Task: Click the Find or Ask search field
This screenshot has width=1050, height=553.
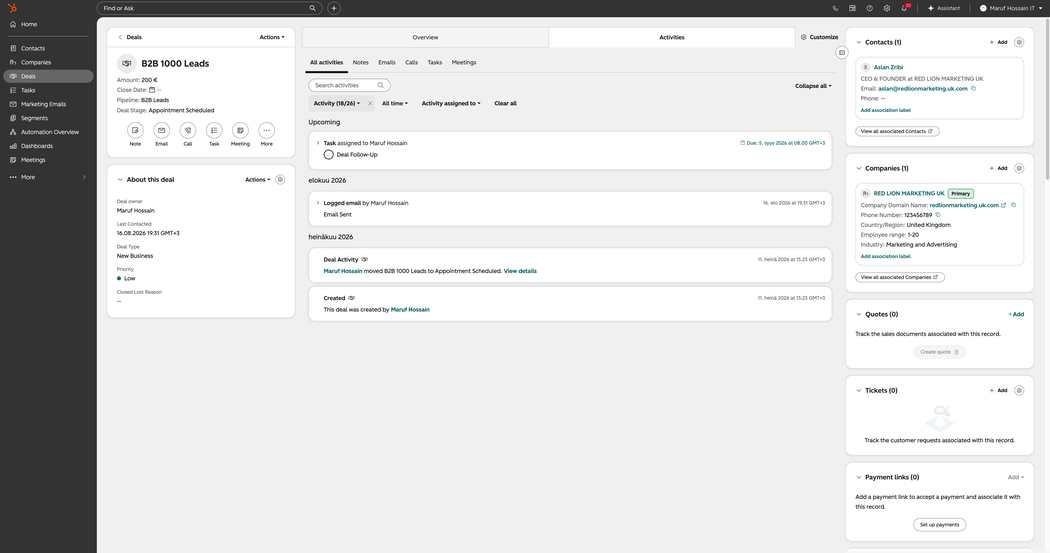Action: click(x=209, y=8)
